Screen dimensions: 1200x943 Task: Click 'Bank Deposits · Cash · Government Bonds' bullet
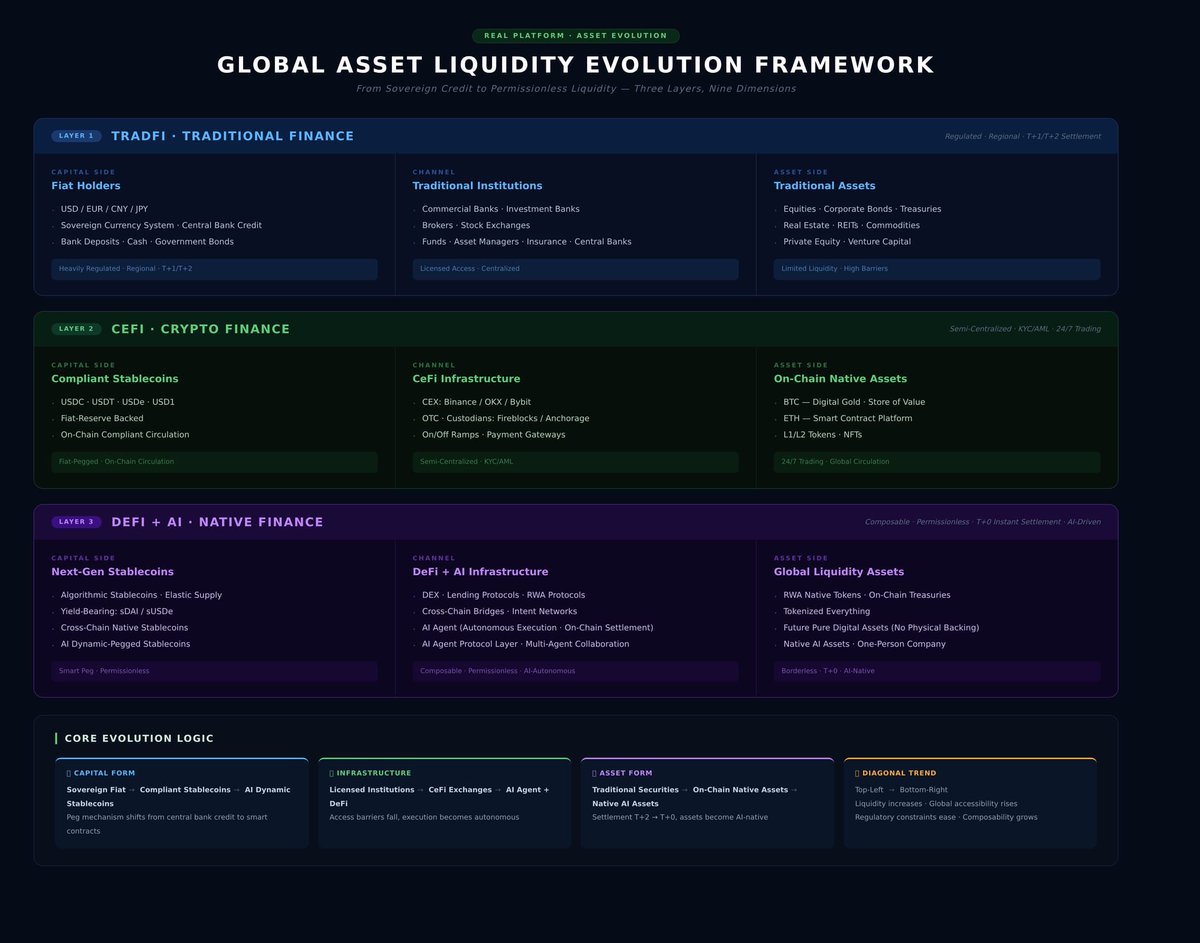click(x=147, y=242)
